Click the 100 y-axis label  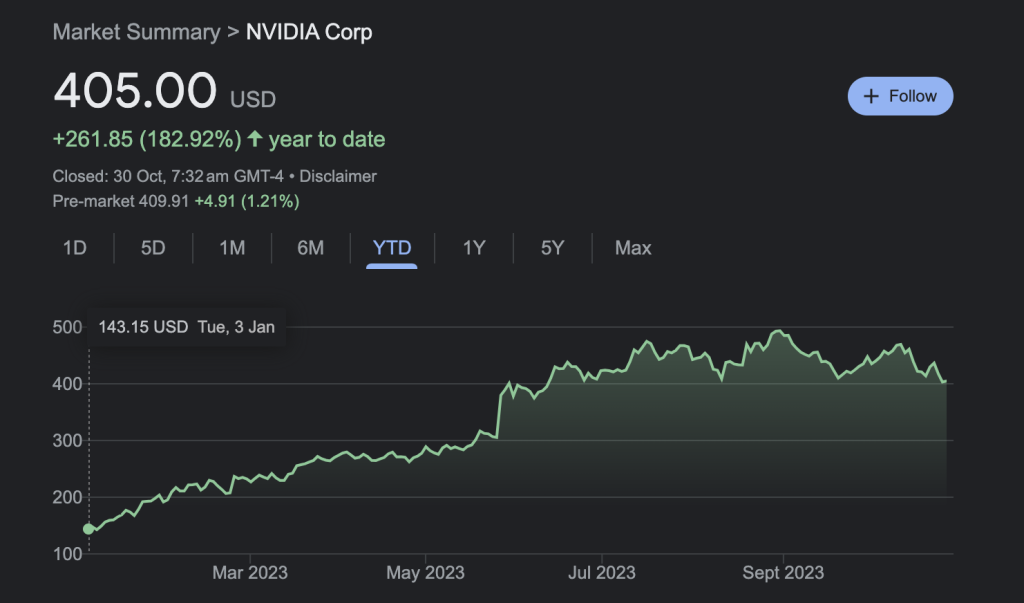(x=67, y=554)
